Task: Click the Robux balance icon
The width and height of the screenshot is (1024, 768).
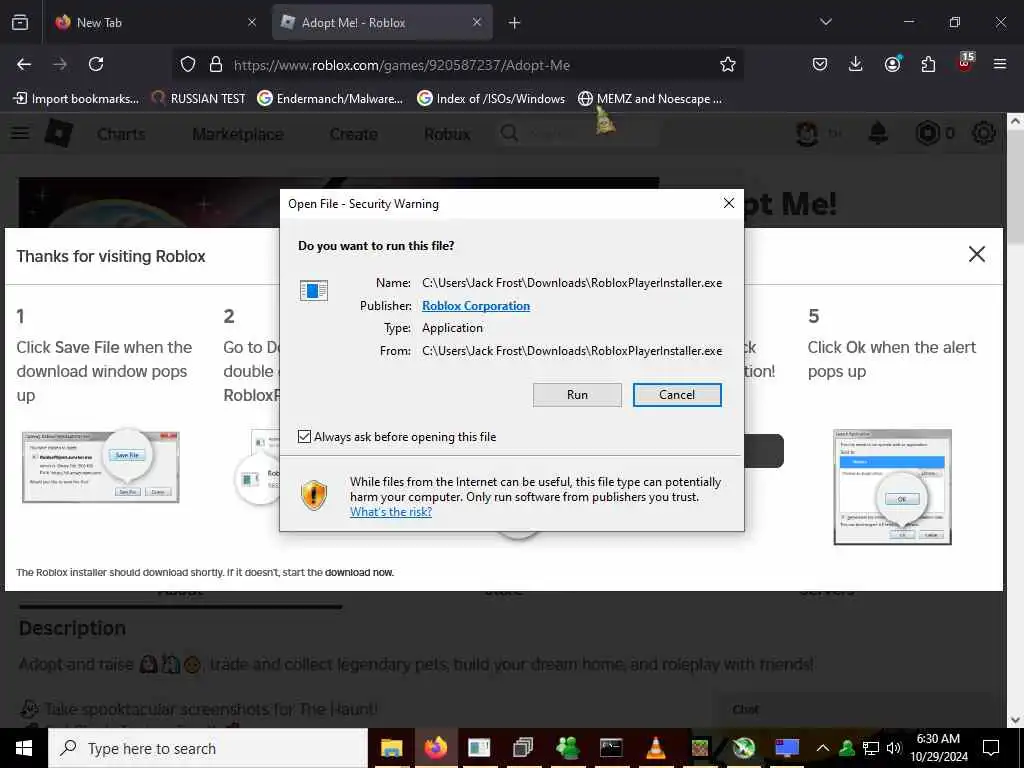Action: coord(927,133)
